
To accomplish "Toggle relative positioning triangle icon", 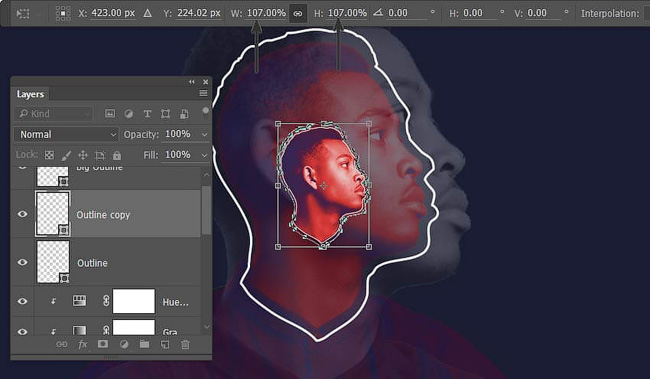I will pos(147,13).
